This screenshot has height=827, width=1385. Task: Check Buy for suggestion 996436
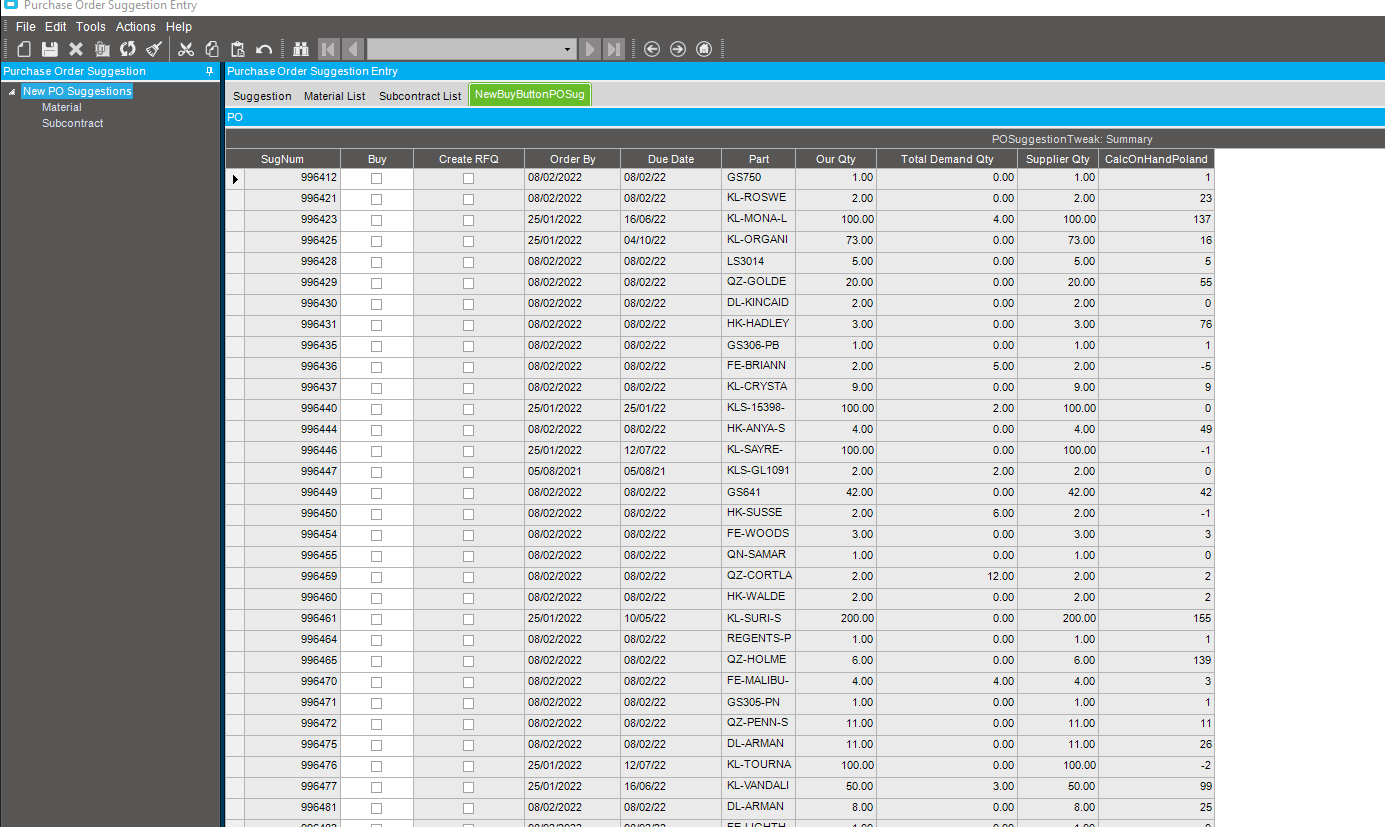point(376,367)
